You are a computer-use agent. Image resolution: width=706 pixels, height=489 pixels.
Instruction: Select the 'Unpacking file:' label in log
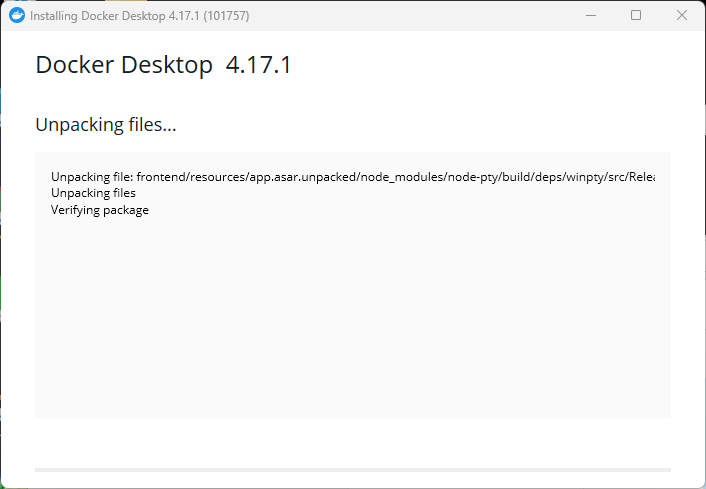coord(92,177)
